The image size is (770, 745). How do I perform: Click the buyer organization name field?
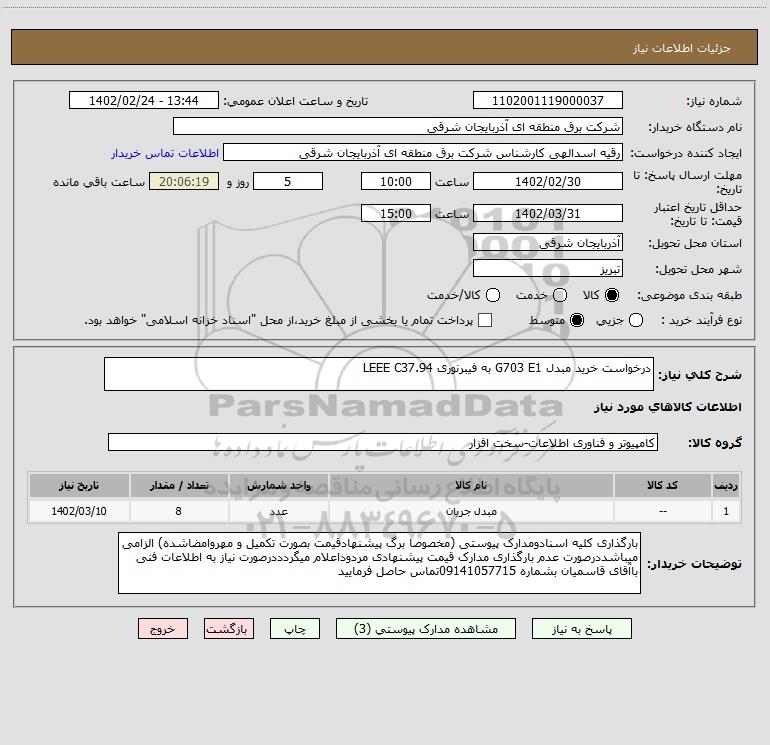click(398, 127)
